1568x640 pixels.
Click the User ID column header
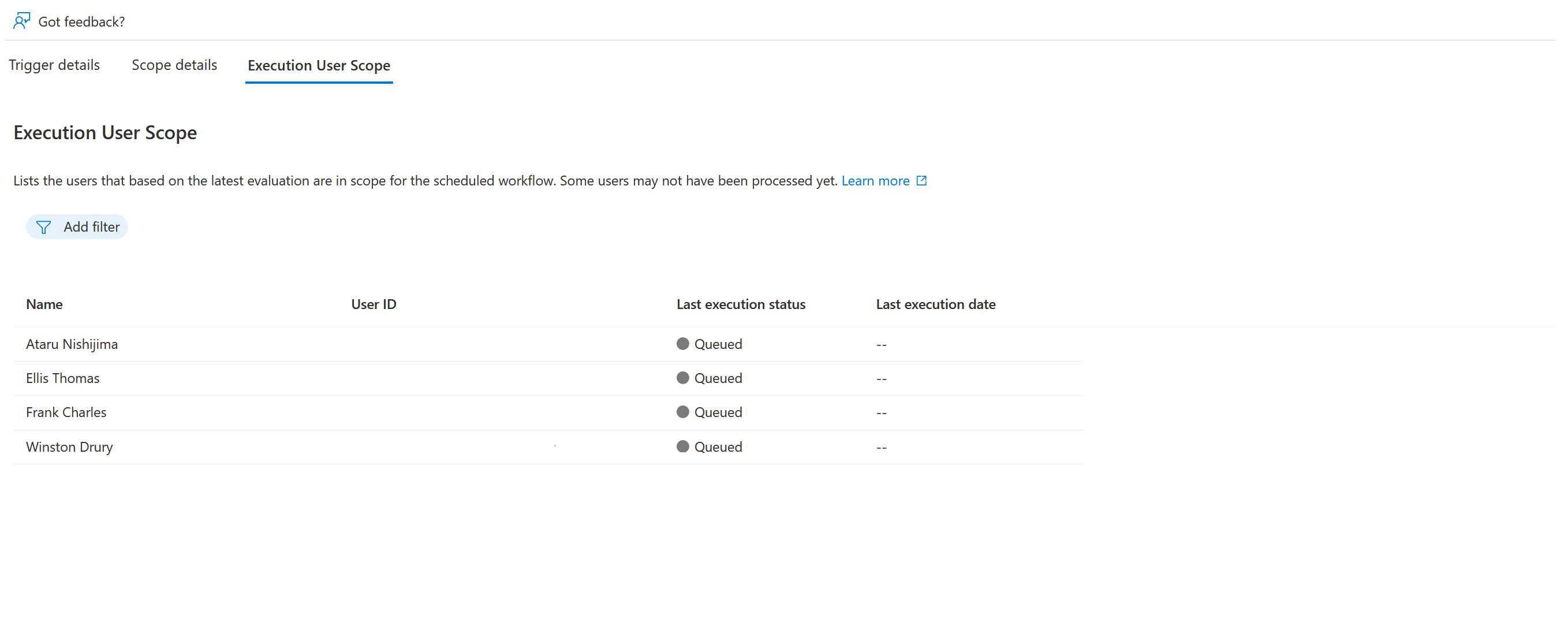click(x=373, y=304)
